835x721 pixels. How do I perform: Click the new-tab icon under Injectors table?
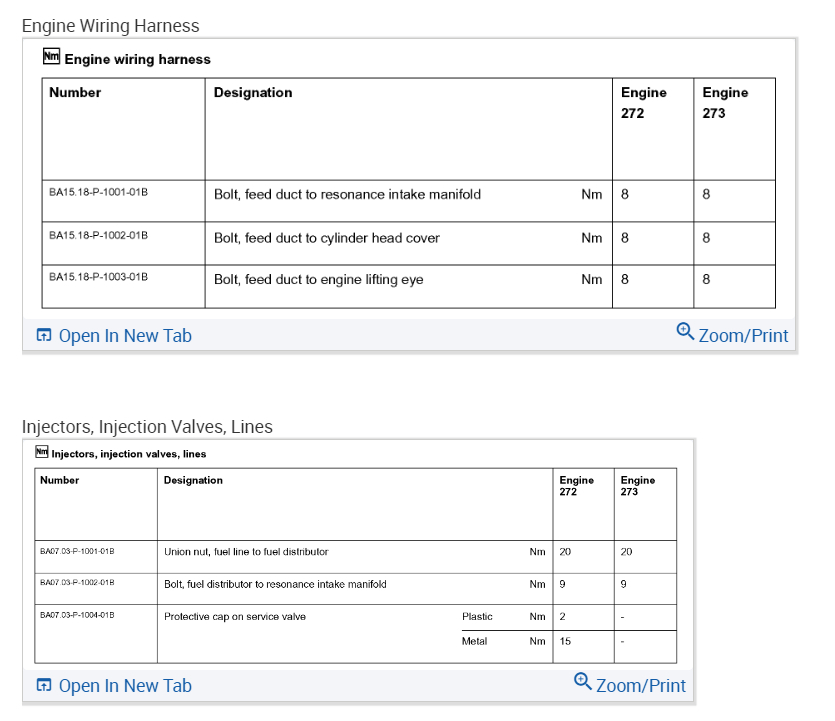(44, 686)
